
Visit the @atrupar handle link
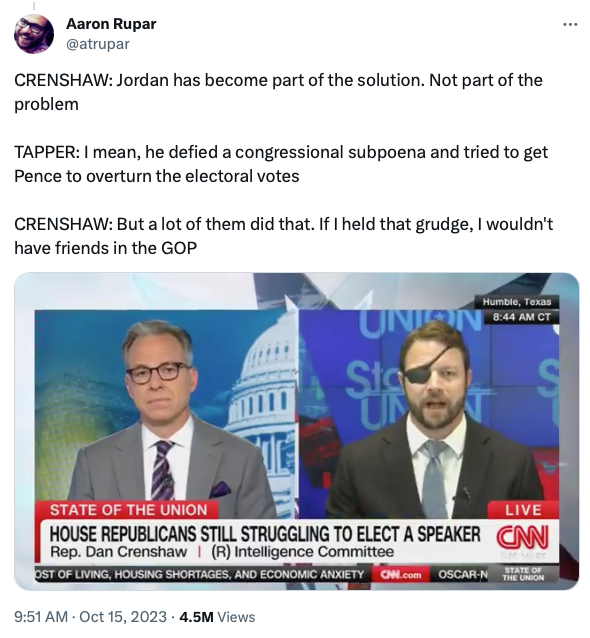coord(98,44)
